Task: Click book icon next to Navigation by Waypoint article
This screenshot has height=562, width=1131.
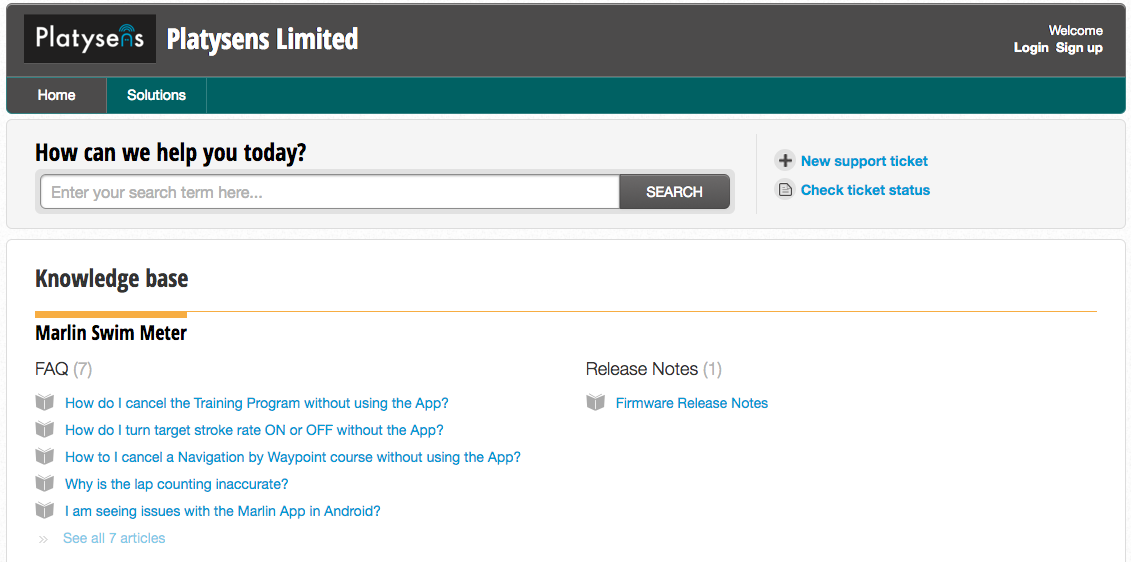Action: (x=45, y=457)
